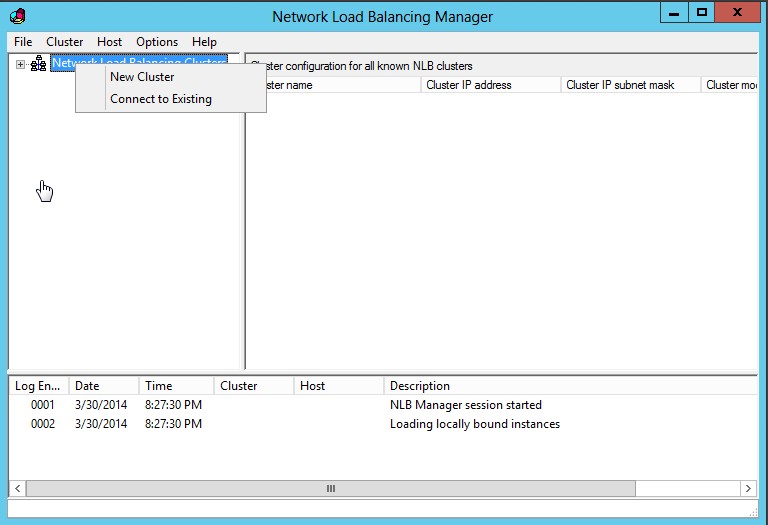Open the Options menu
Image resolution: width=768 pixels, height=525 pixels.
point(157,42)
